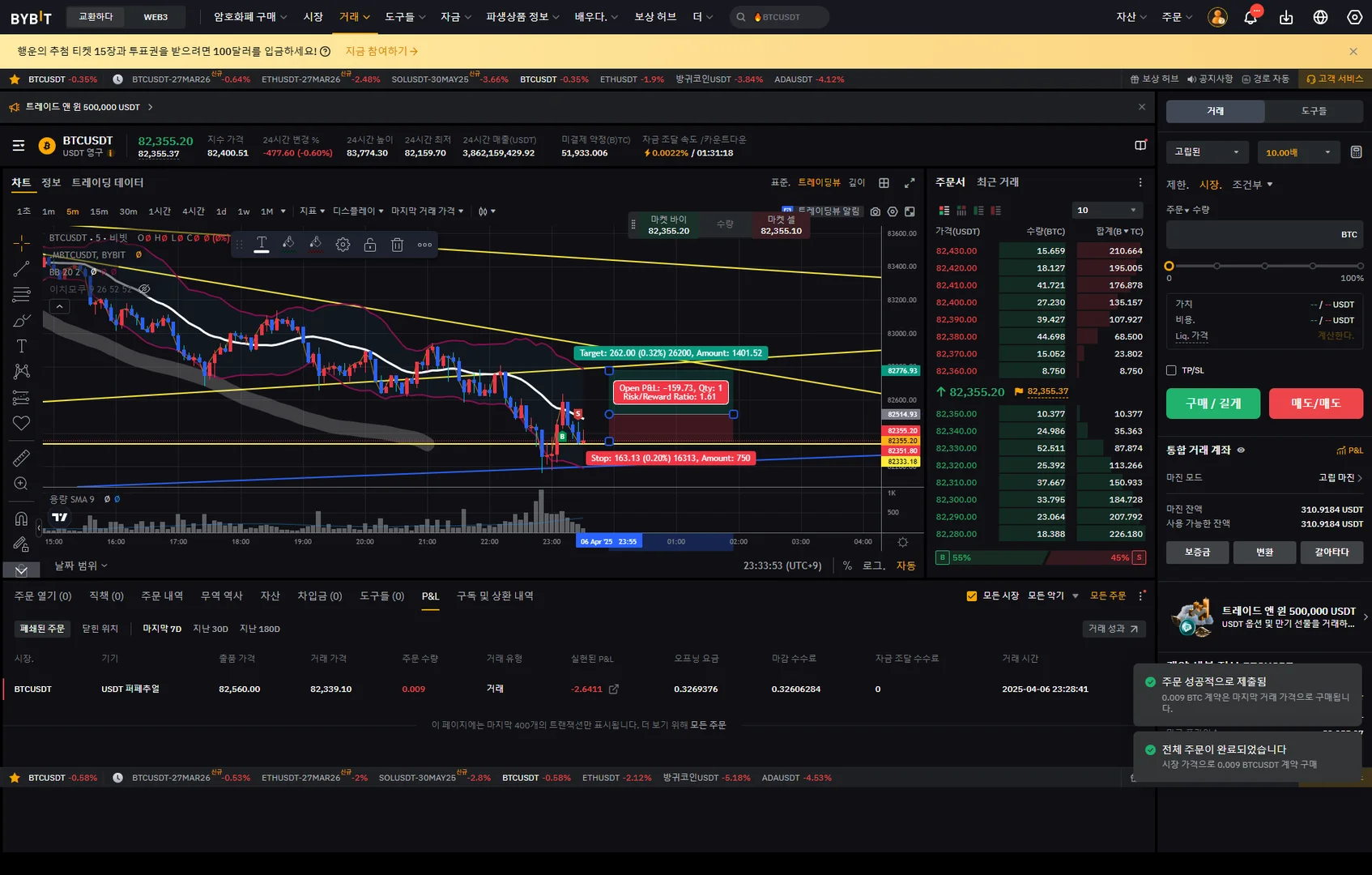1372x875 pixels.
Task: Expand the 날짜 범위 selector
Action: [81, 566]
